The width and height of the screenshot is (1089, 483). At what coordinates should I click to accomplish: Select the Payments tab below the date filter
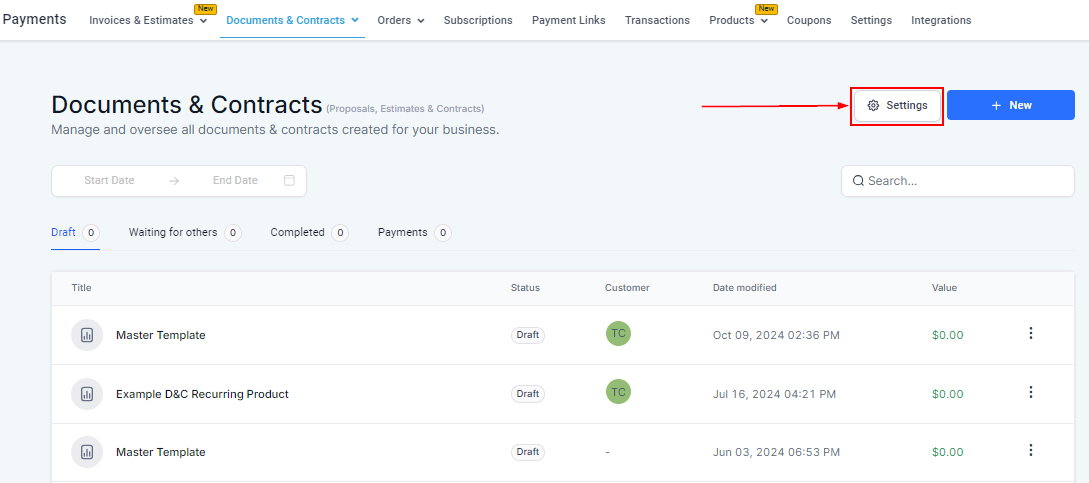coord(402,232)
